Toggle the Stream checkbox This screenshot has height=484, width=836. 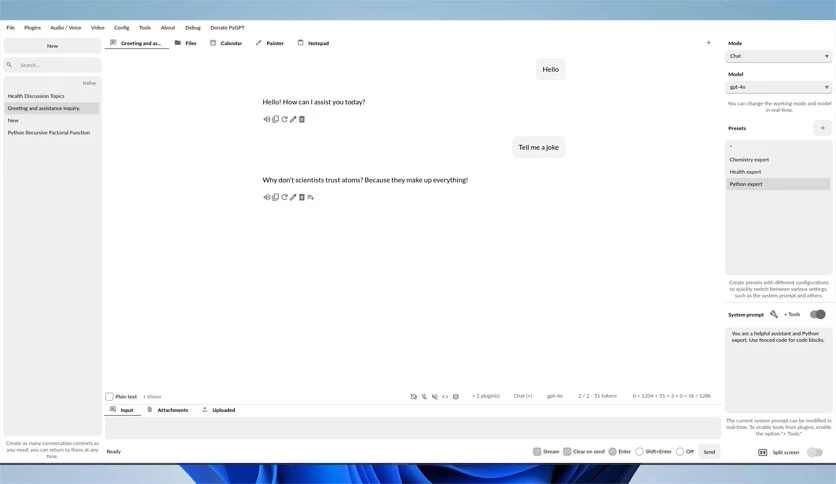click(x=537, y=451)
